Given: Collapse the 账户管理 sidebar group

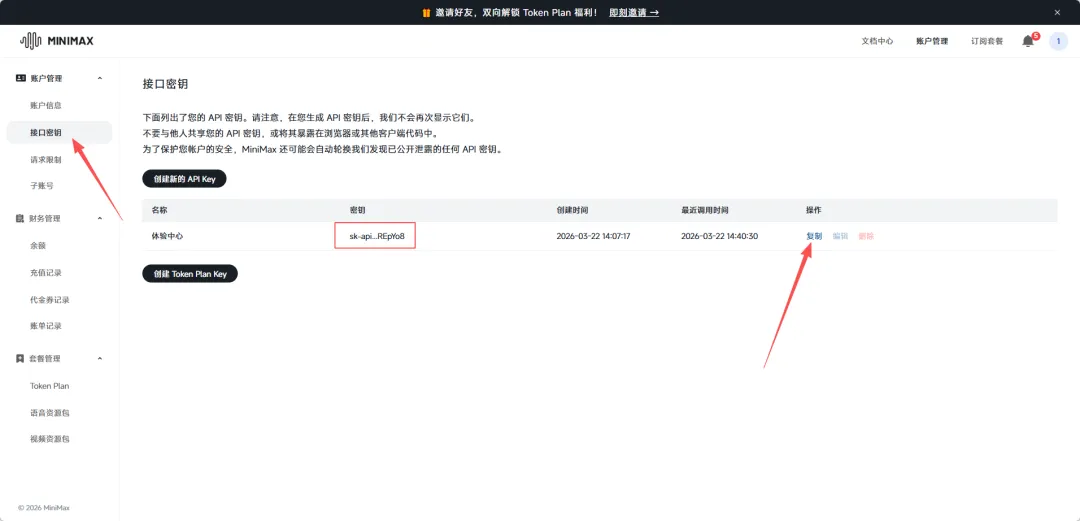Looking at the screenshot, I should point(100,79).
